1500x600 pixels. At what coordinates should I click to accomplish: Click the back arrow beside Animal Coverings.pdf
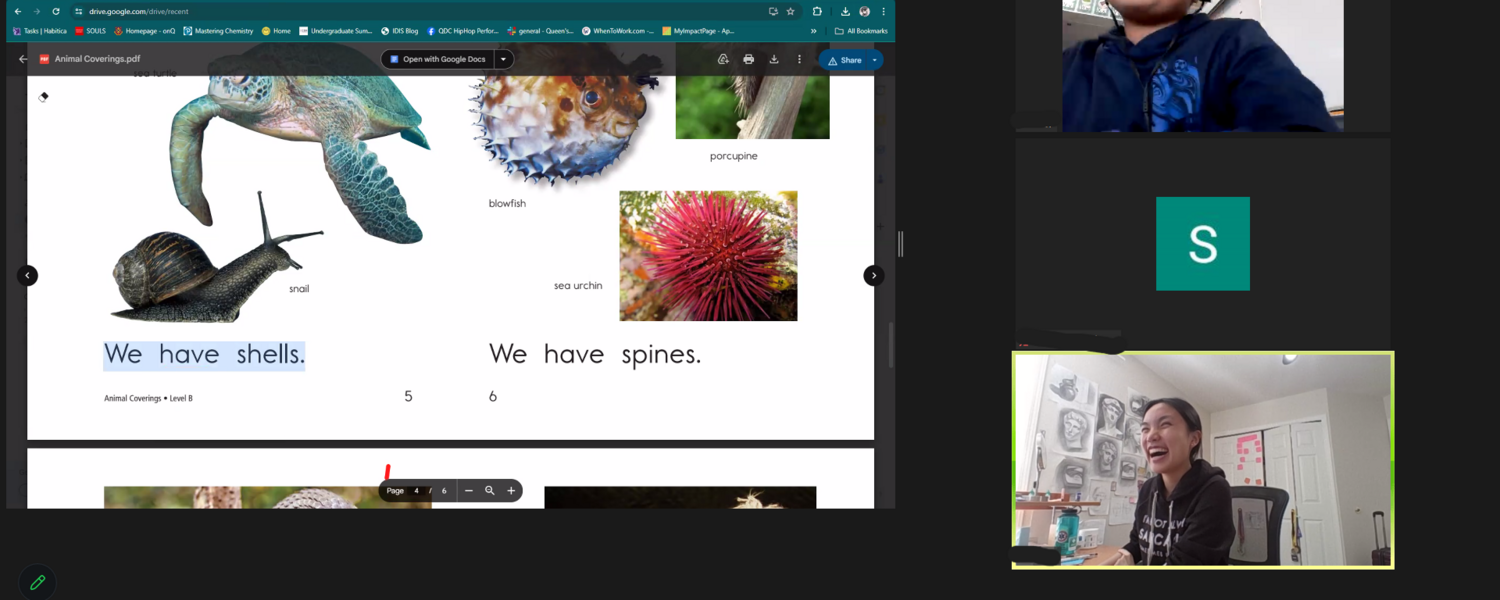tap(23, 59)
